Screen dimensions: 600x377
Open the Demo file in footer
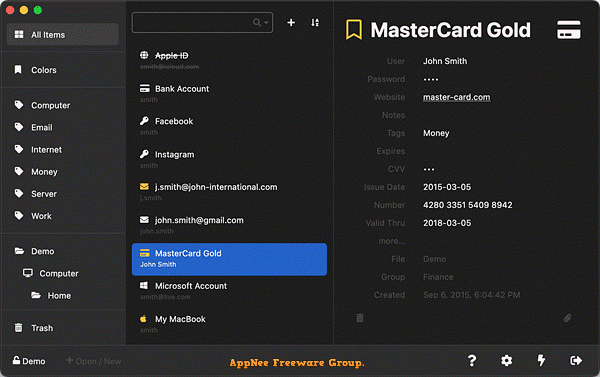point(29,361)
